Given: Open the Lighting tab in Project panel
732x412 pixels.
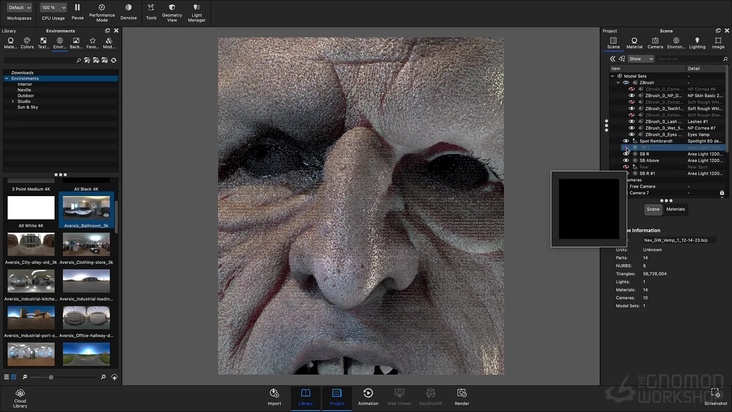Looking at the screenshot, I should (x=697, y=43).
